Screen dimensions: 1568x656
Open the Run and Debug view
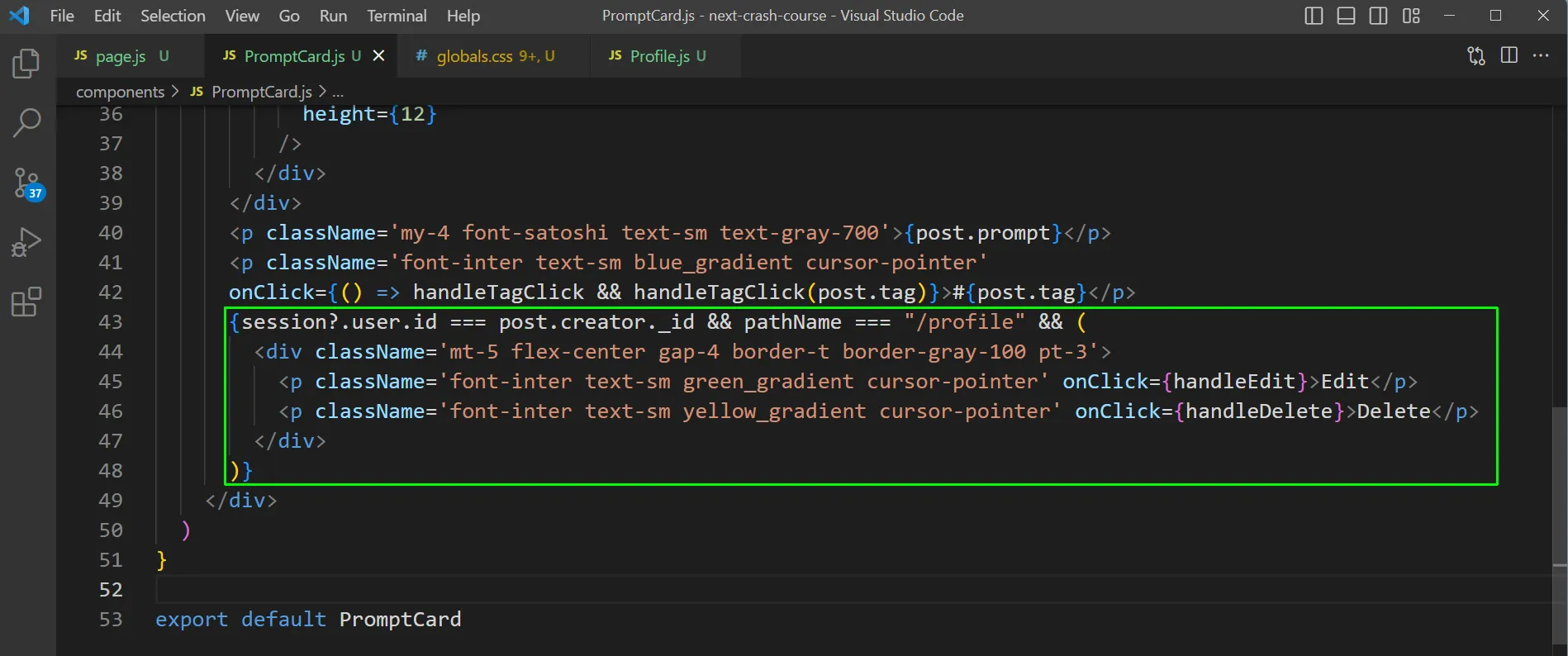tap(26, 242)
